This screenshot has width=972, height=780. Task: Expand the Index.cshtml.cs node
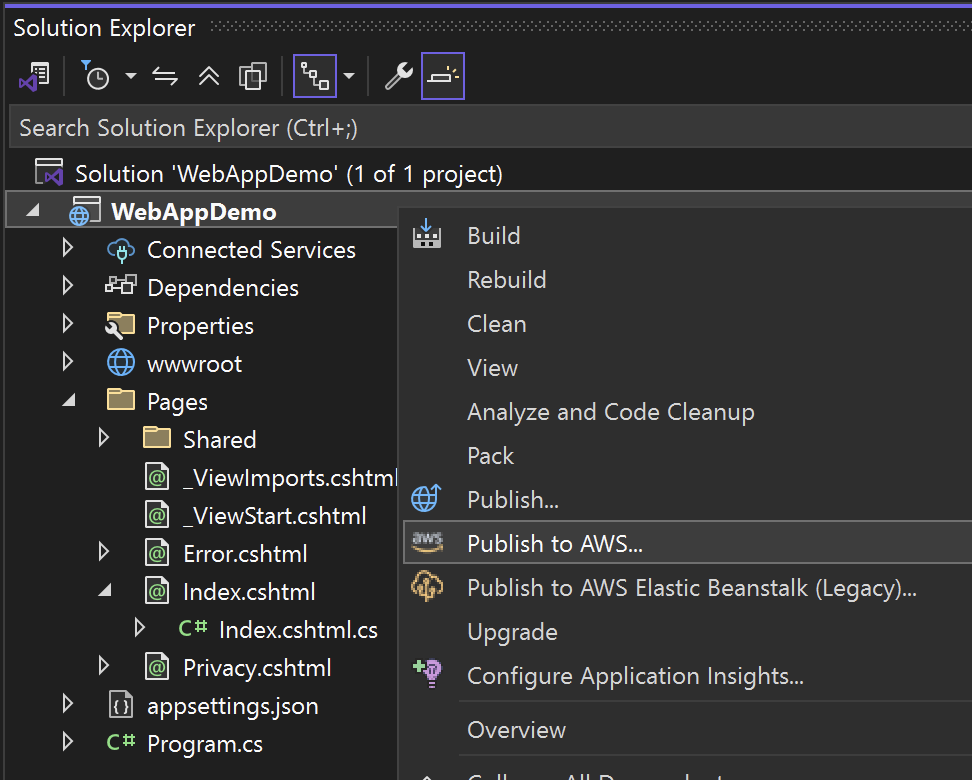[139, 627]
